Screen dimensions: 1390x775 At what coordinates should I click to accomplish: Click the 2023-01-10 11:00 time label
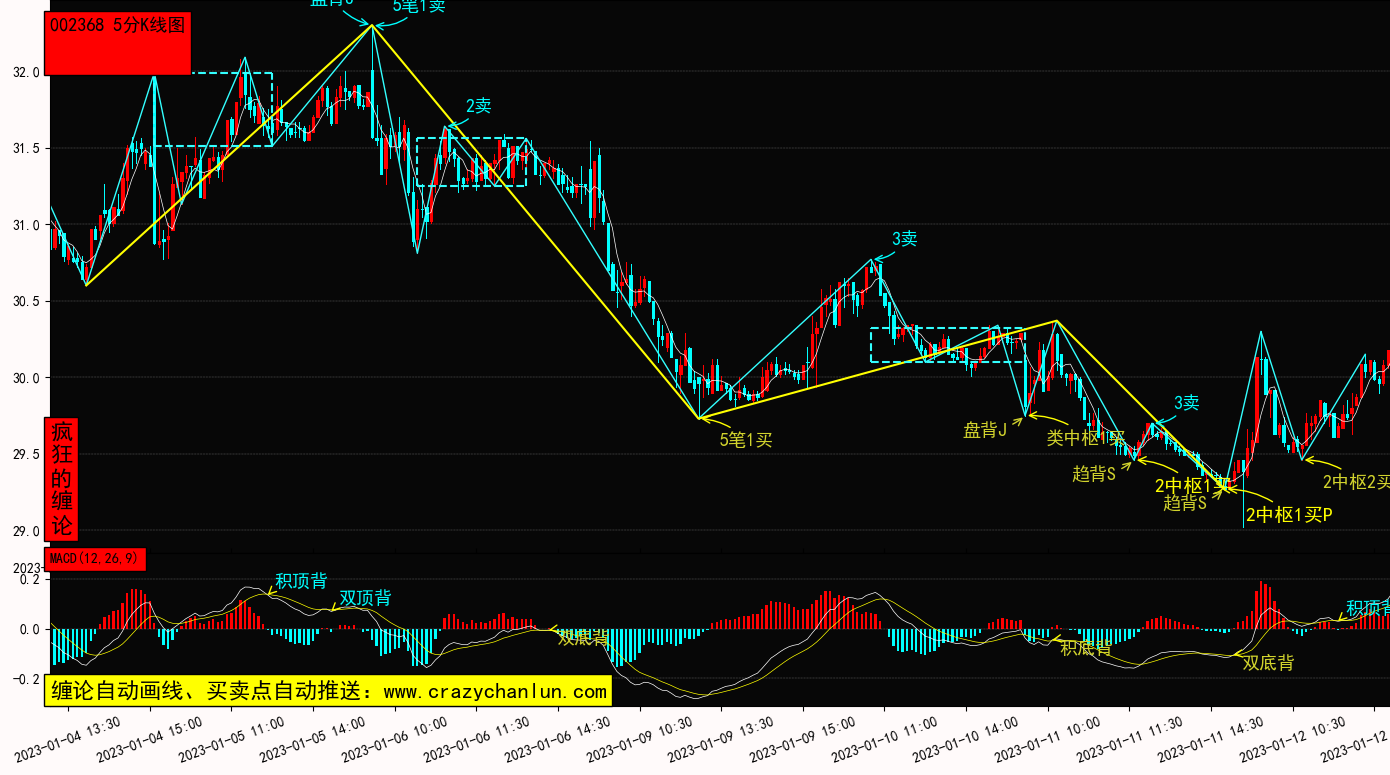[x=884, y=739]
